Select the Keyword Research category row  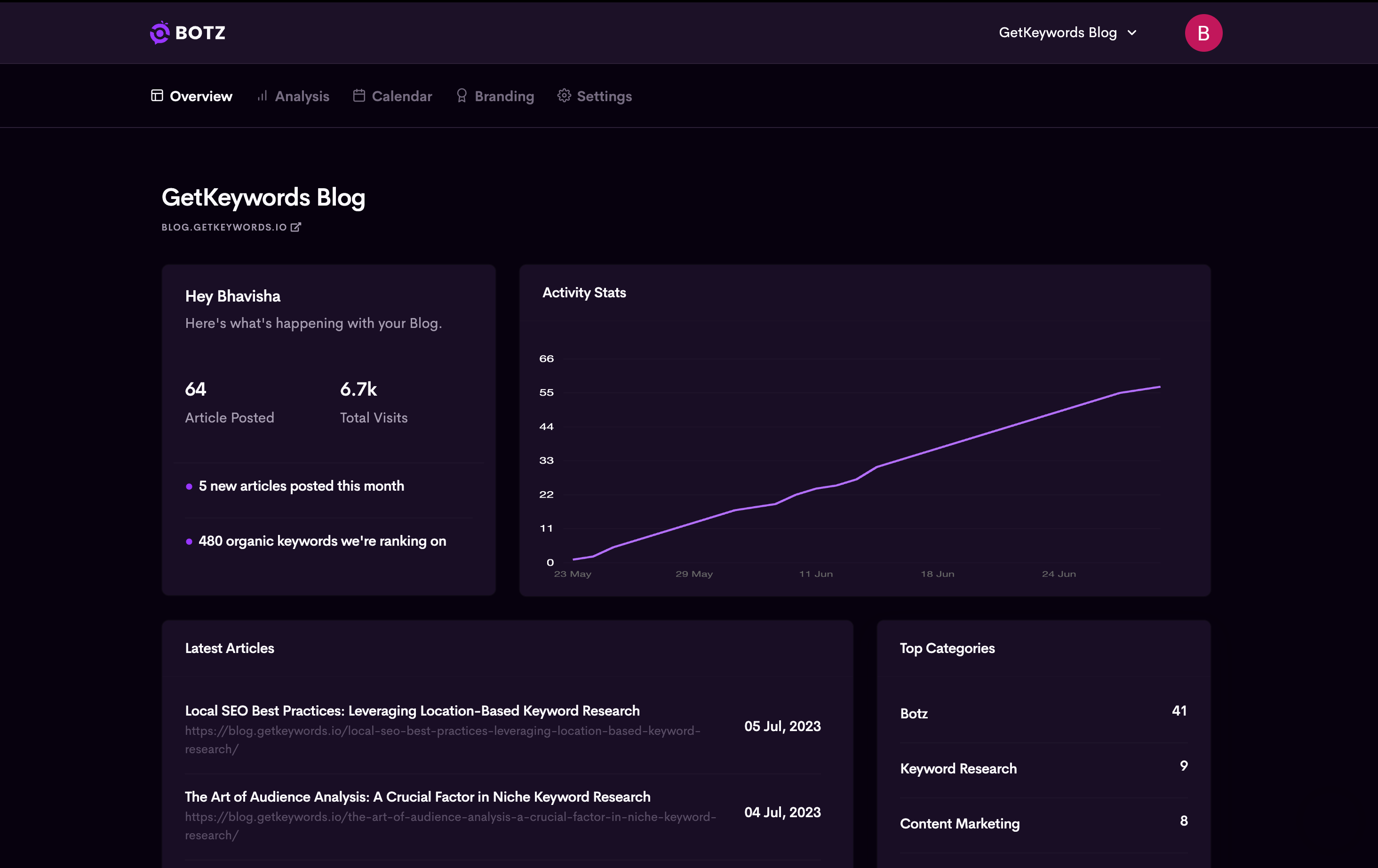[958, 768]
